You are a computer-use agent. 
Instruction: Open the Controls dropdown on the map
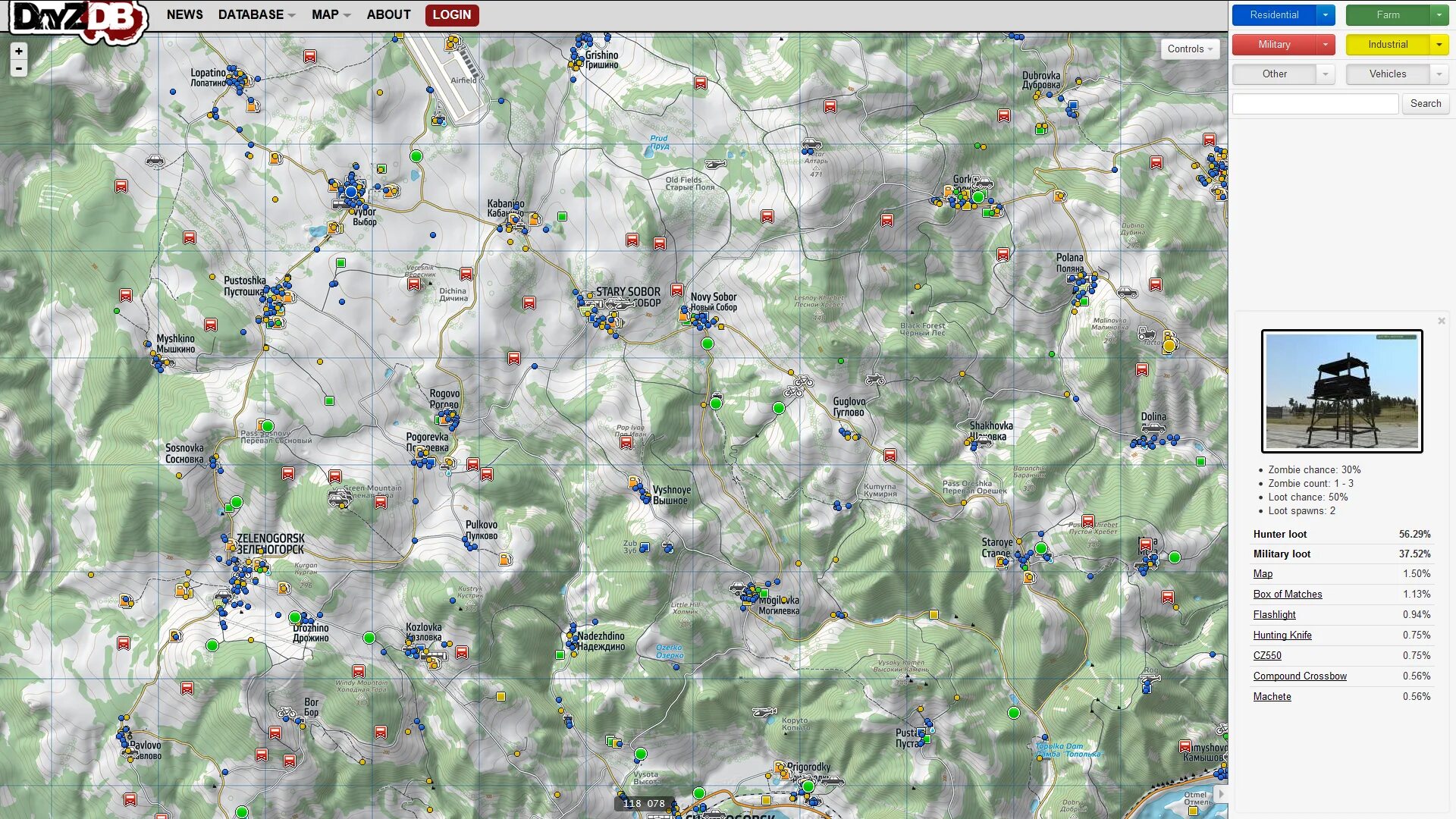point(1190,49)
